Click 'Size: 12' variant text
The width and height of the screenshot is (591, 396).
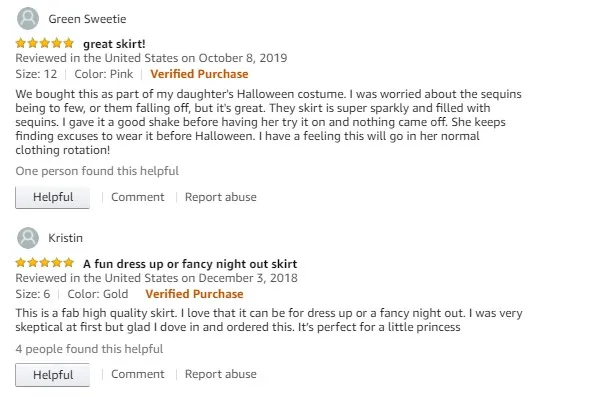click(x=36, y=74)
